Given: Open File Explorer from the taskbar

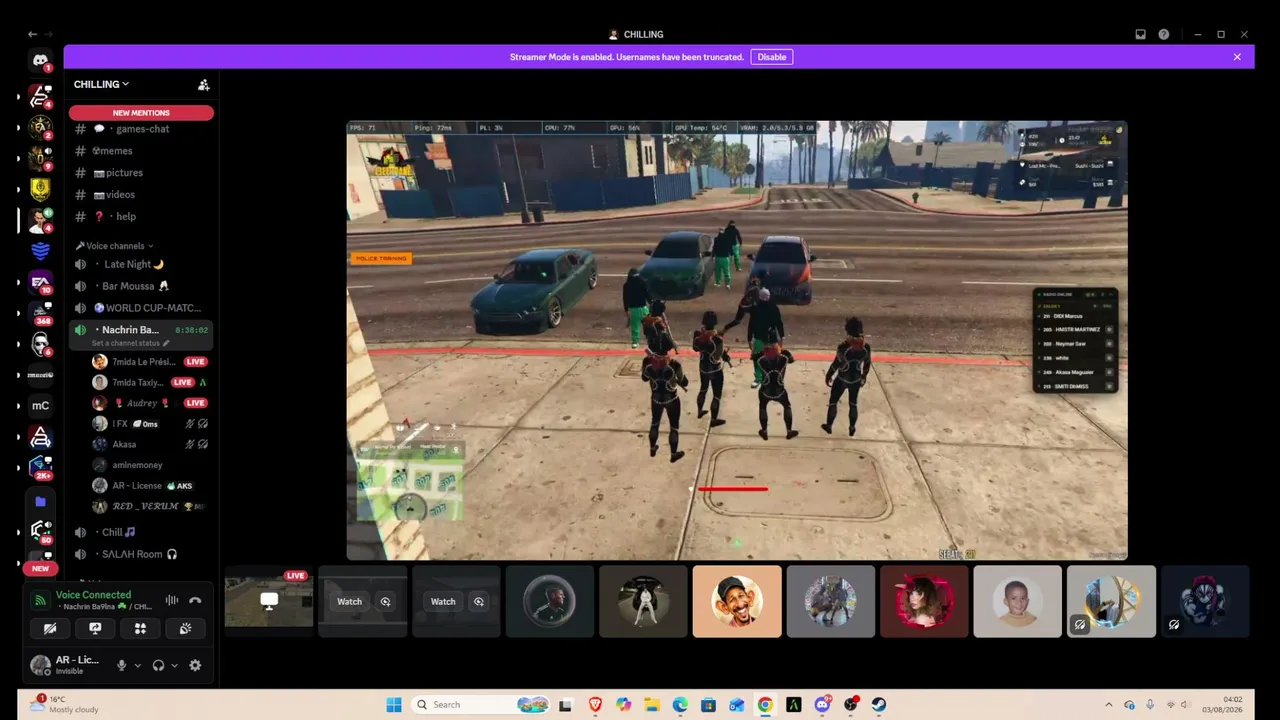Looking at the screenshot, I should (652, 705).
